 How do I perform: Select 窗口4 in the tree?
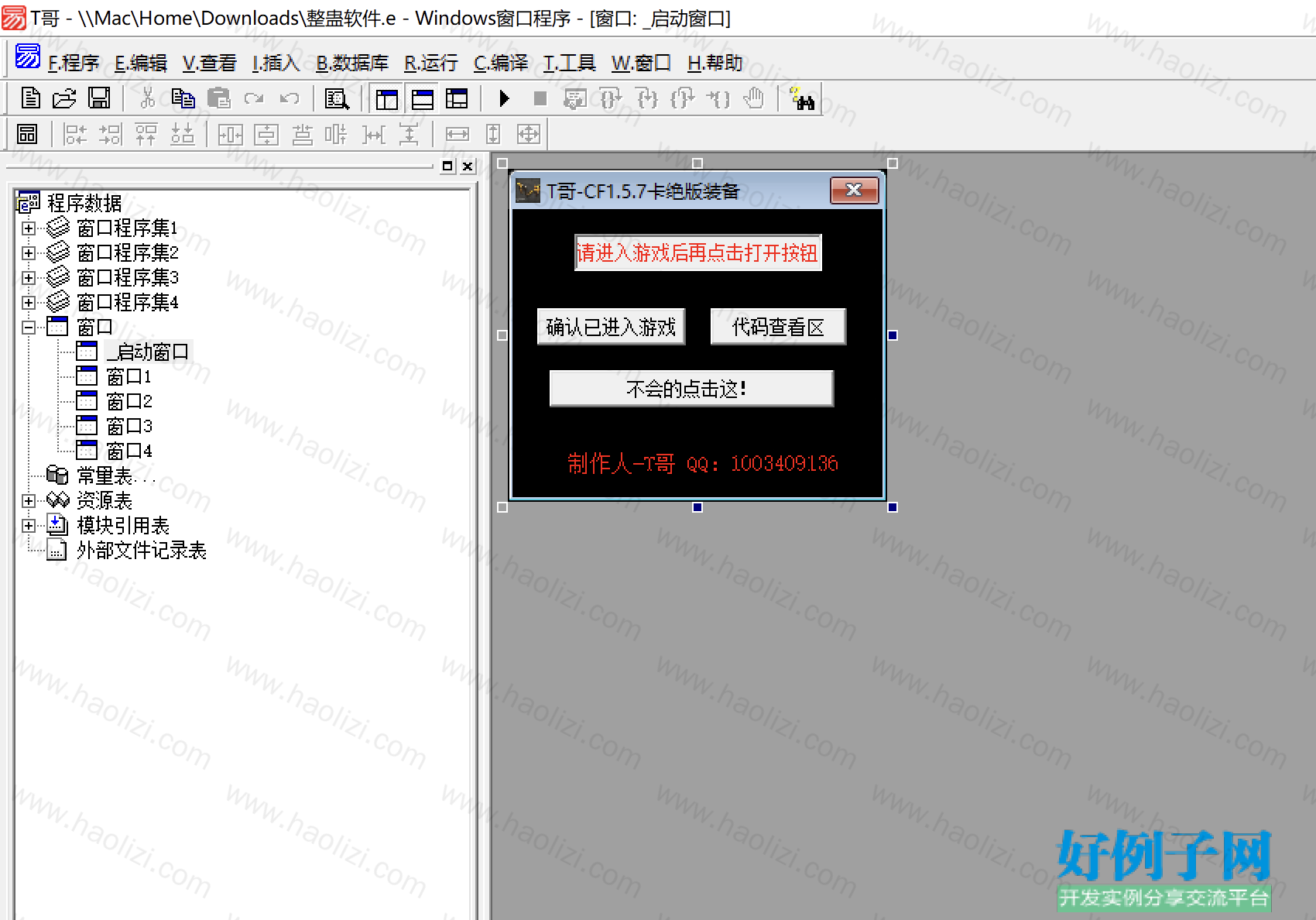[x=129, y=451]
